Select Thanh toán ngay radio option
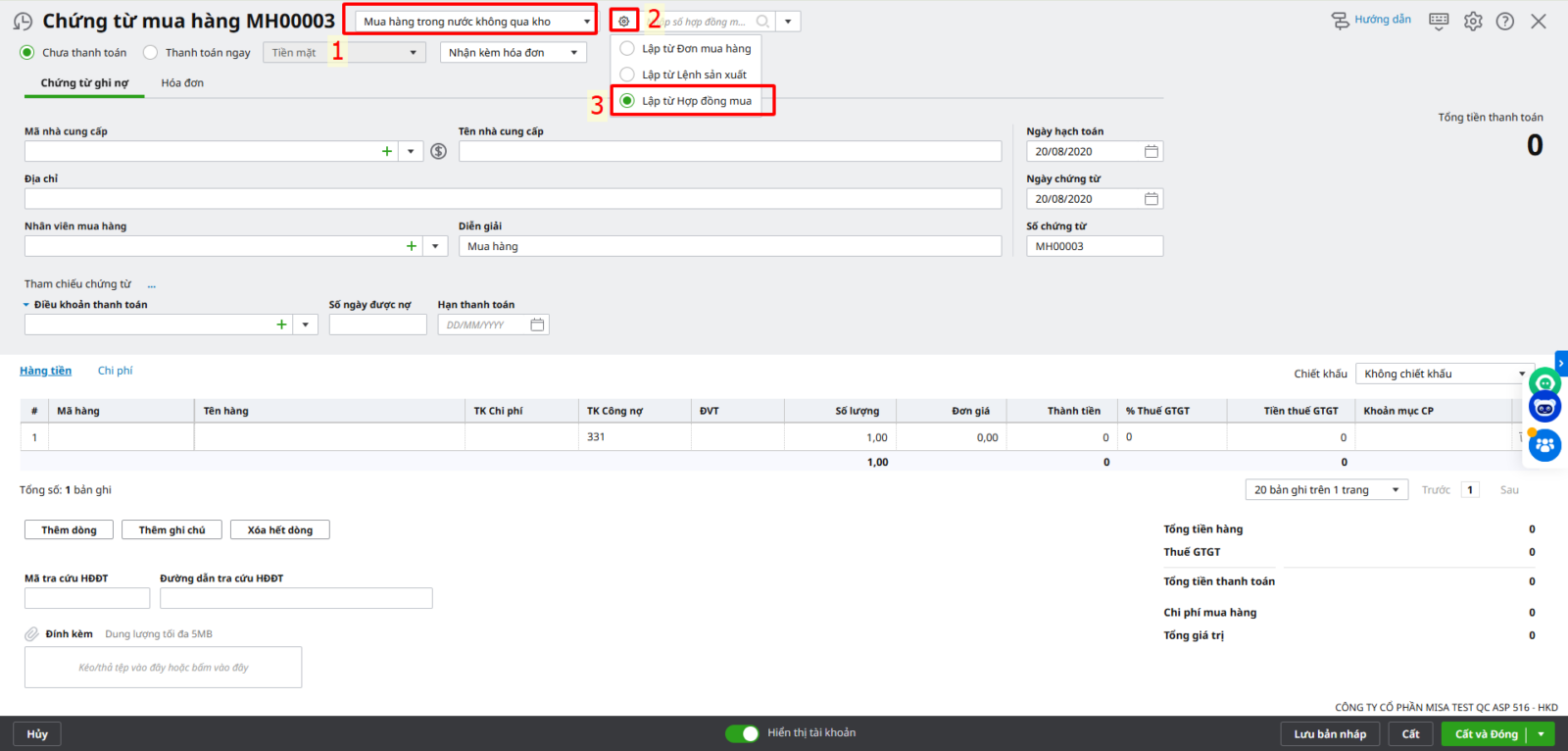The image size is (1568, 751). (x=151, y=53)
